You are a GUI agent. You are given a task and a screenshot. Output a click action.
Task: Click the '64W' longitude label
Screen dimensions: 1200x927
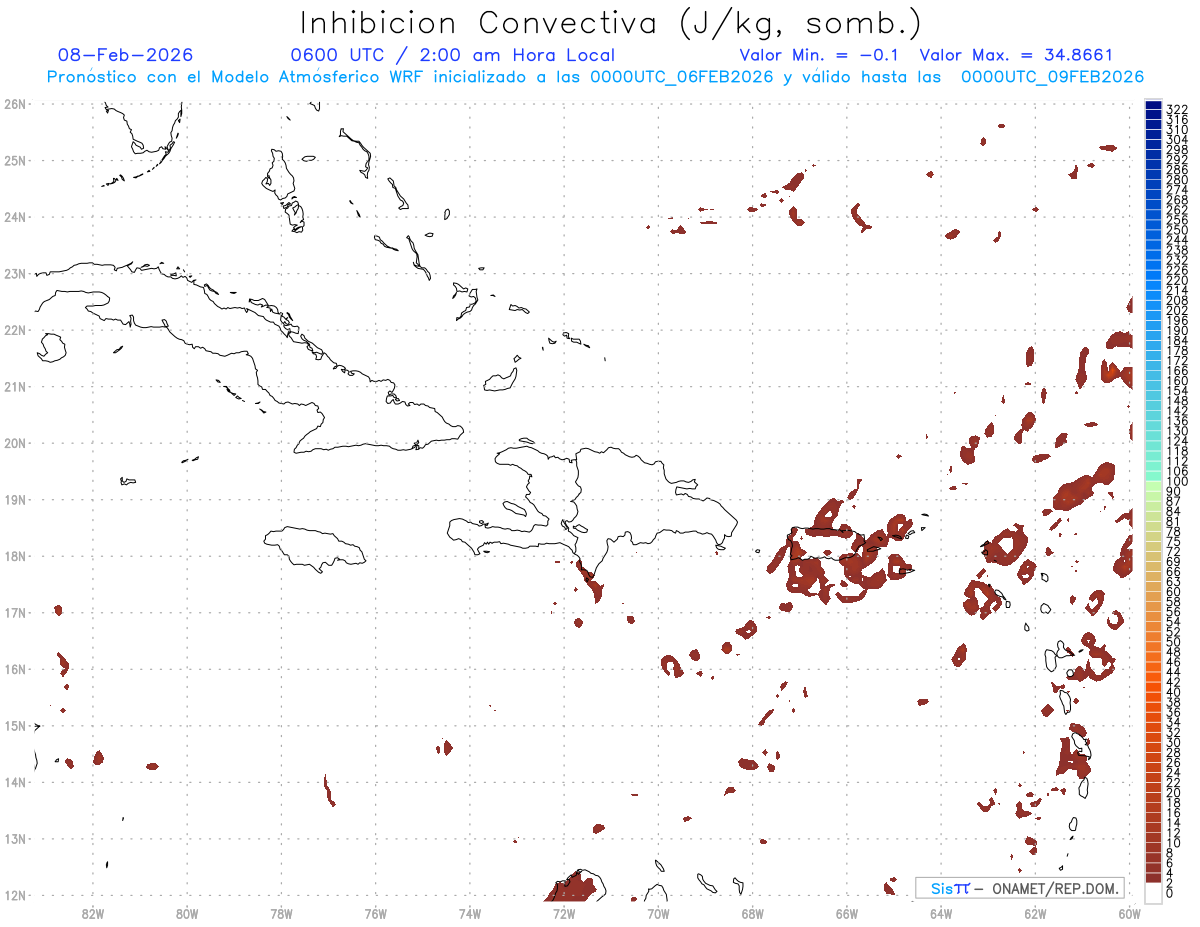(941, 912)
